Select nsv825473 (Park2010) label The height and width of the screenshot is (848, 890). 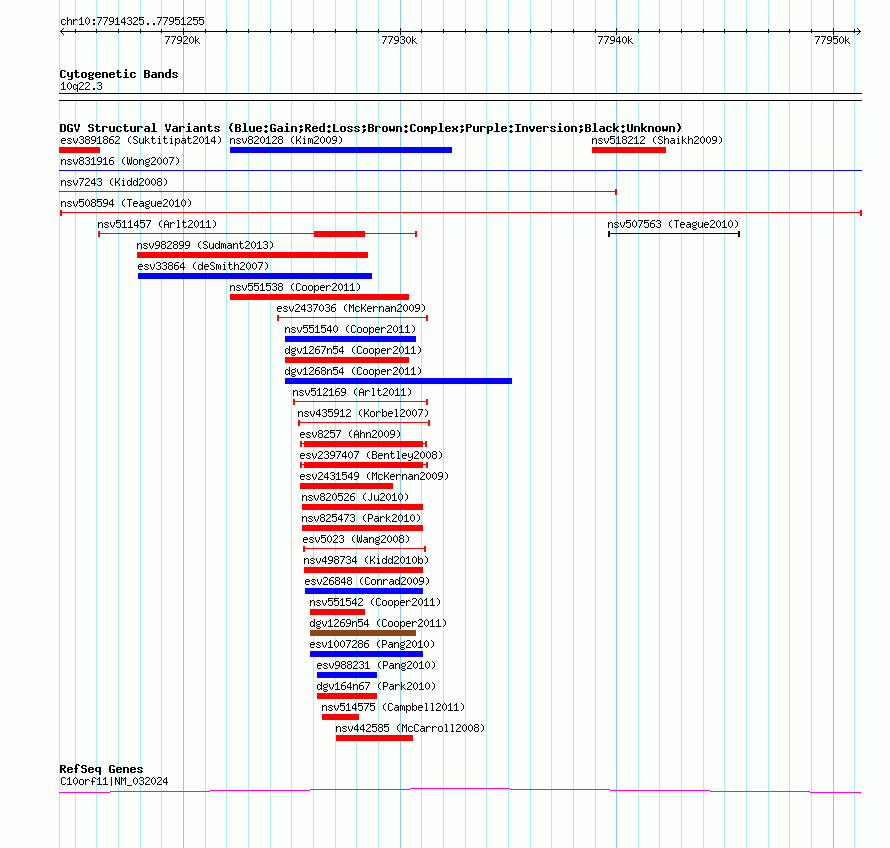pos(361,518)
